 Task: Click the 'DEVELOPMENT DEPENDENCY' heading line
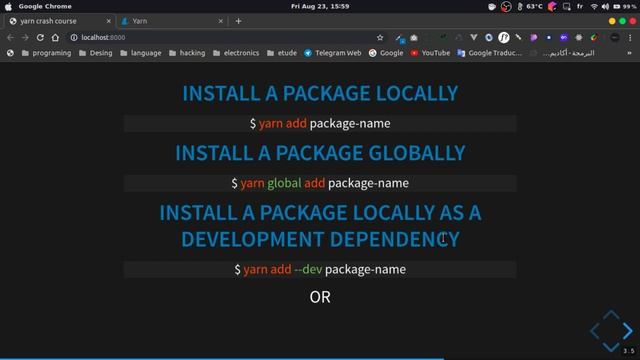point(320,239)
